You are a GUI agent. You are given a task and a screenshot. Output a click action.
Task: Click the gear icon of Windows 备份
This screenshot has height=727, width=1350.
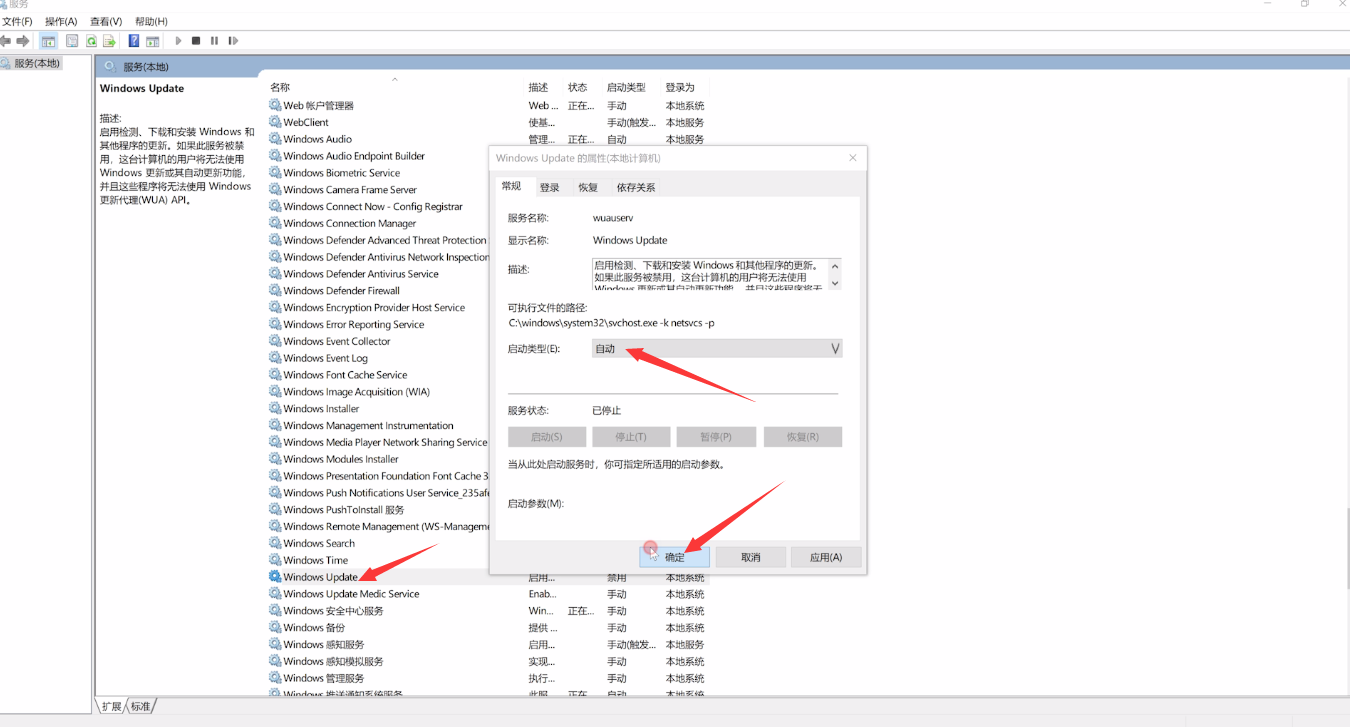tap(275, 628)
